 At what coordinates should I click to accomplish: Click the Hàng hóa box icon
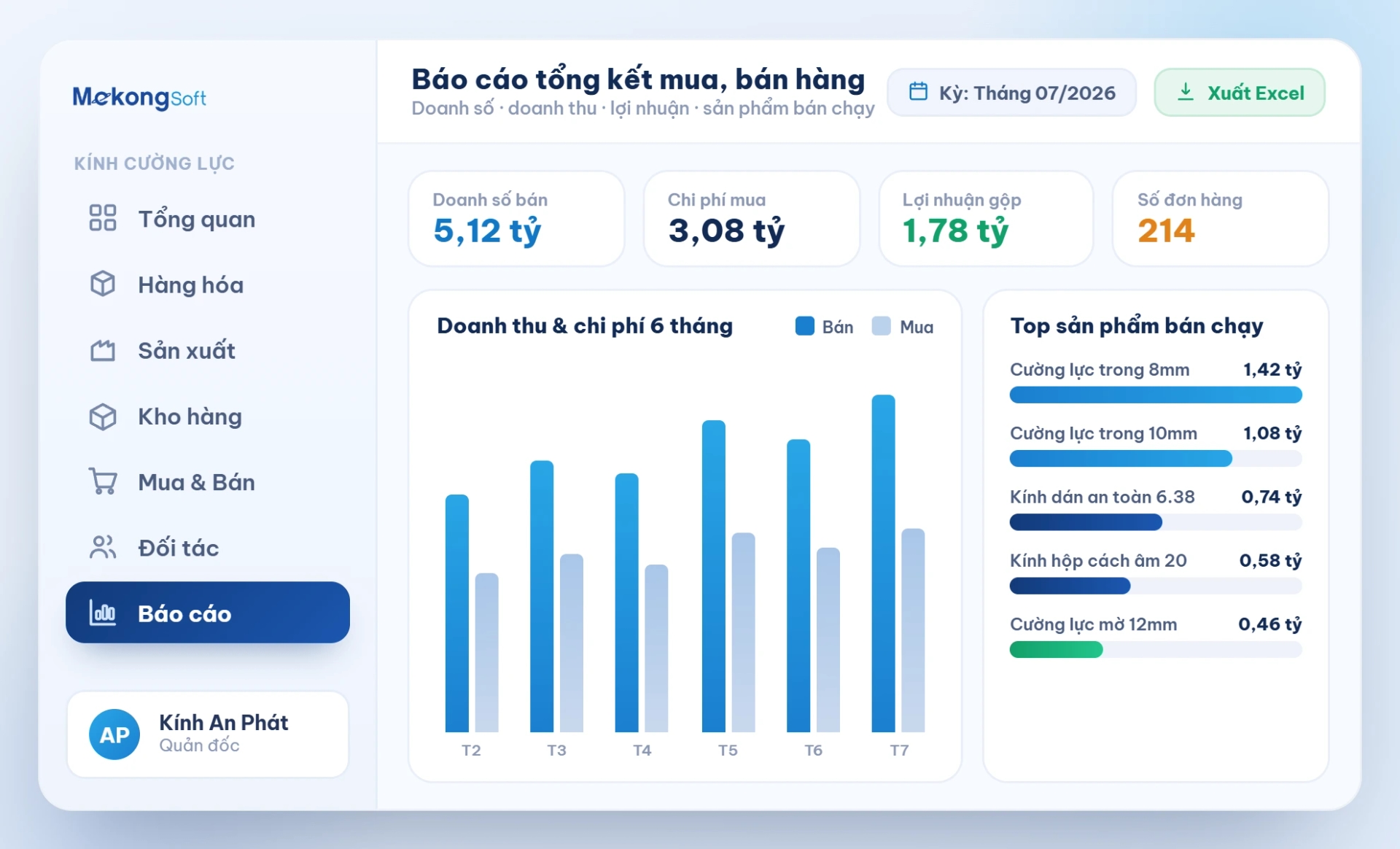pos(103,284)
